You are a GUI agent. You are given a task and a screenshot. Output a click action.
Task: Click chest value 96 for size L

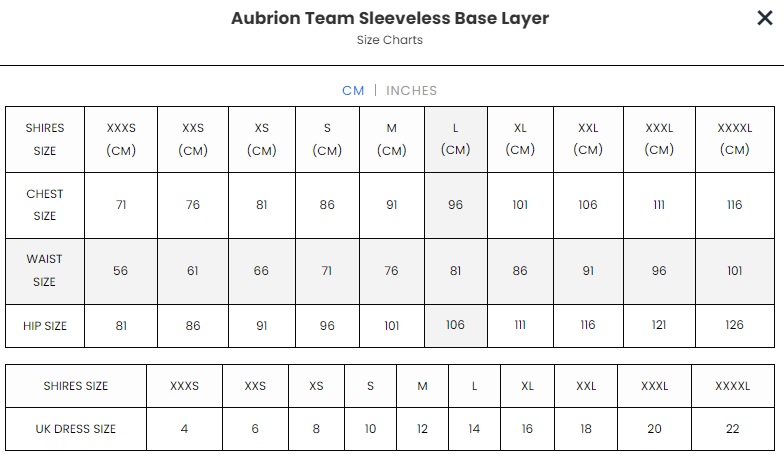tap(455, 205)
